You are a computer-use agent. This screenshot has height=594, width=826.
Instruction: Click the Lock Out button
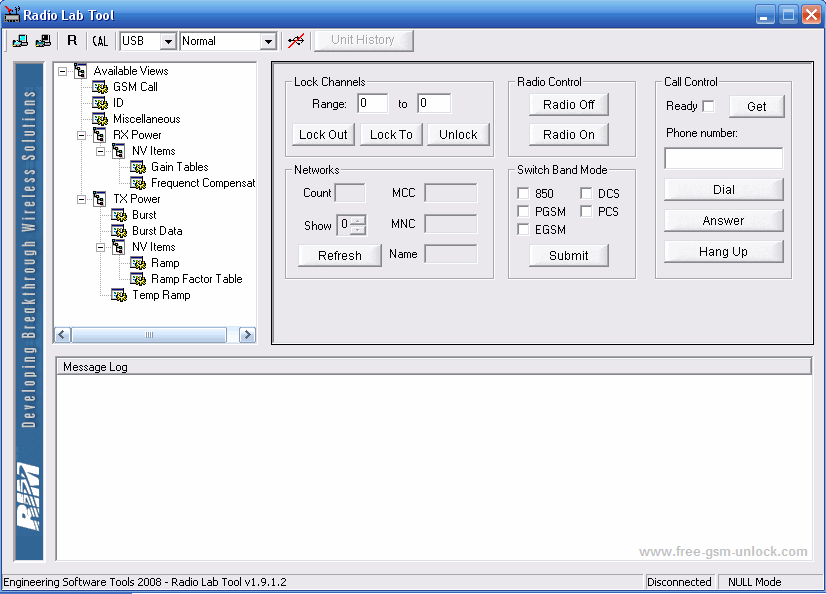tap(323, 135)
